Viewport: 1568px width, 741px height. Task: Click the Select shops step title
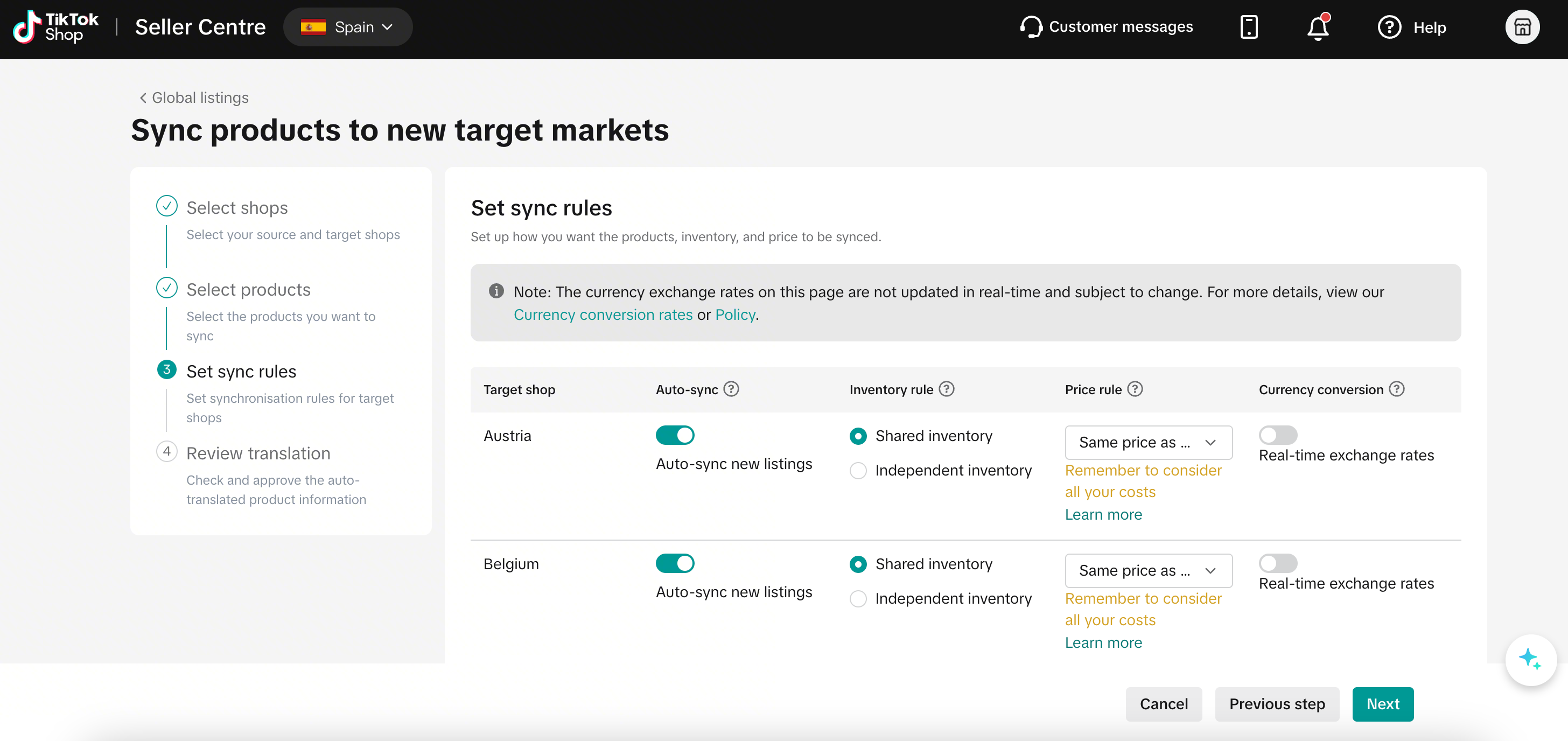pos(237,208)
